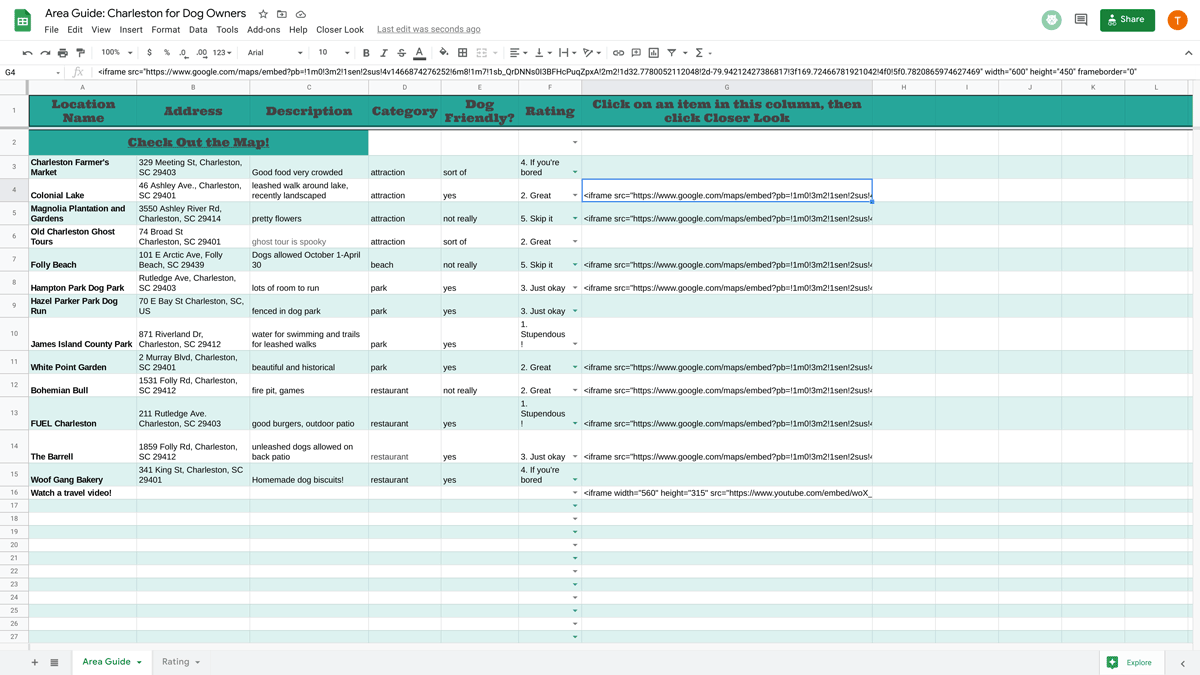Image resolution: width=1200 pixels, height=675 pixels.
Task: Click the Explore button
Action: coord(1130,662)
